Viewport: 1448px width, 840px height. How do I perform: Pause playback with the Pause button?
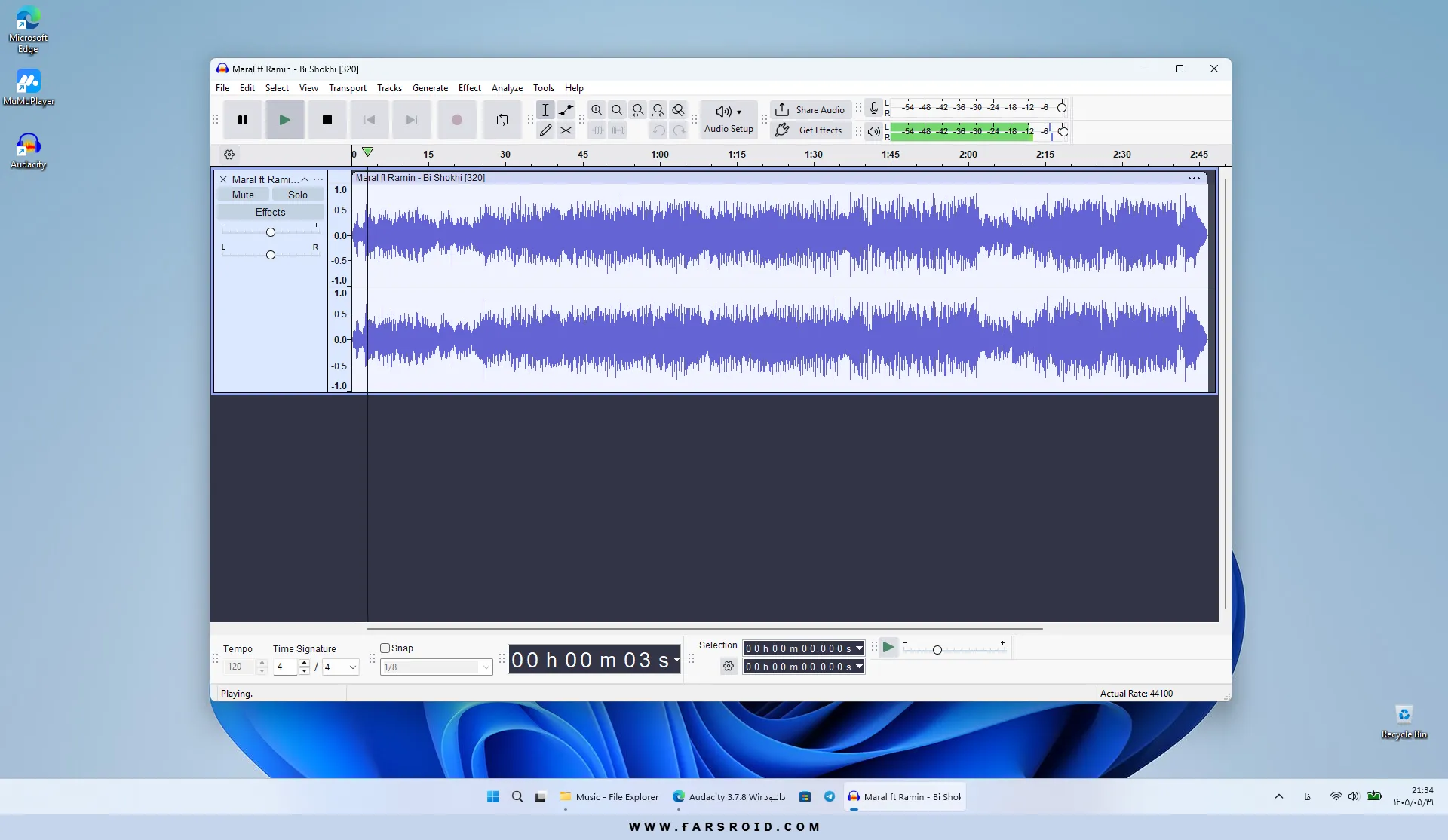pos(243,120)
